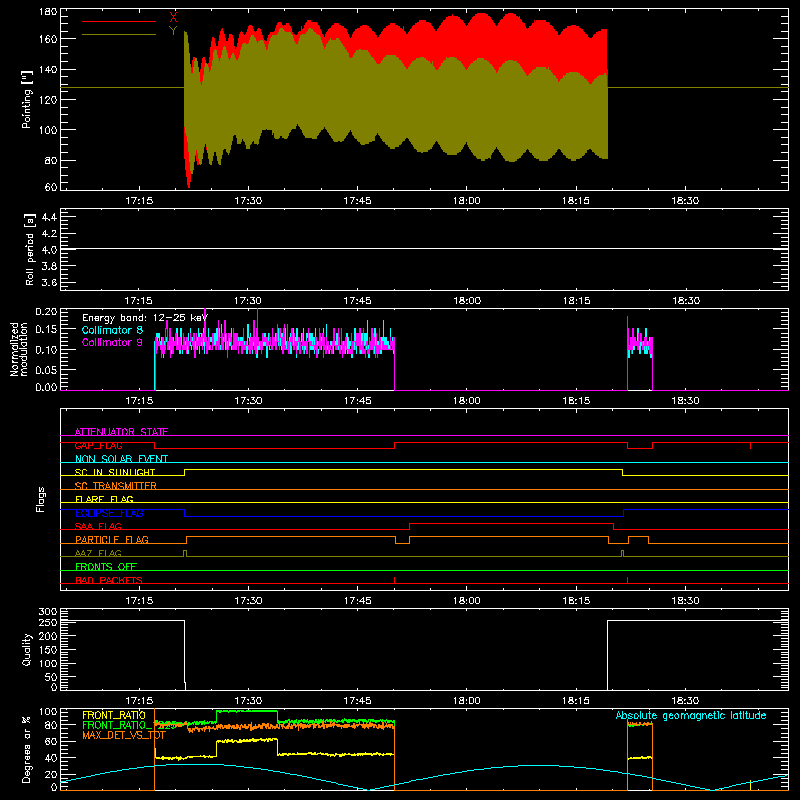
Task: Click 18:30 tick under the Roll period plot
Action: (685, 301)
